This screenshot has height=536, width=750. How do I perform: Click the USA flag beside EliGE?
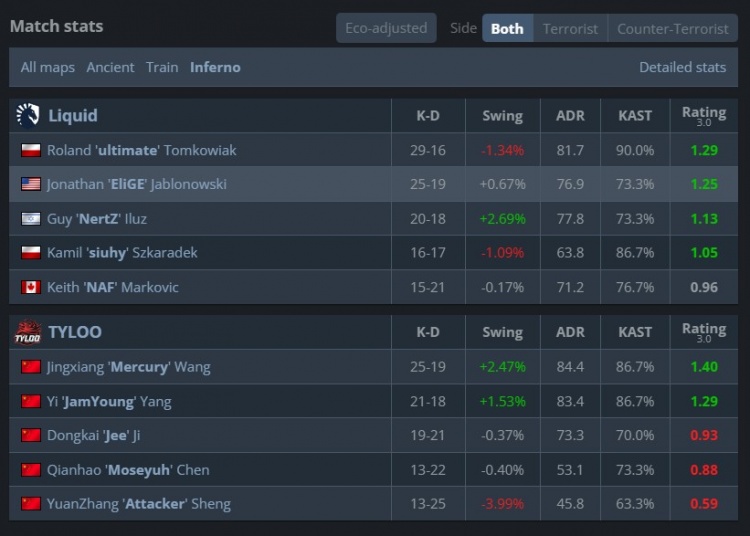point(30,184)
